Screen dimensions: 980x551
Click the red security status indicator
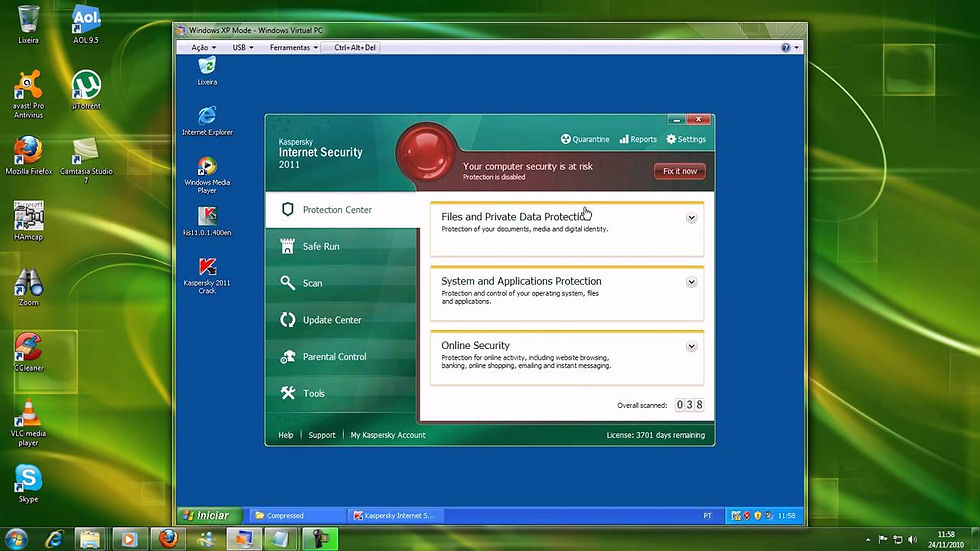426,154
